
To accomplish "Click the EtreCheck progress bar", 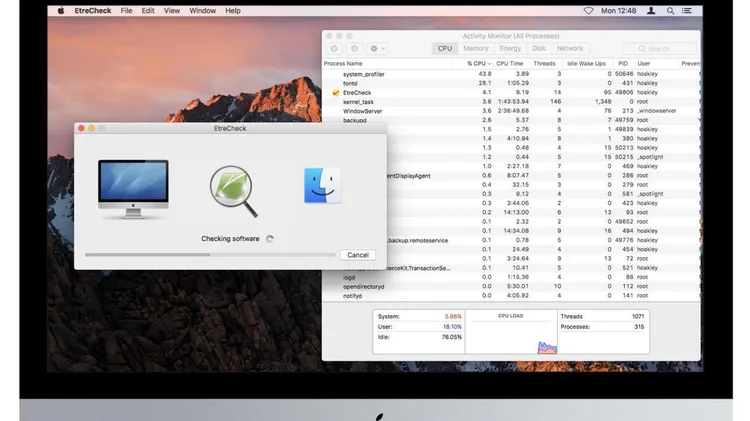I will click(x=210, y=255).
